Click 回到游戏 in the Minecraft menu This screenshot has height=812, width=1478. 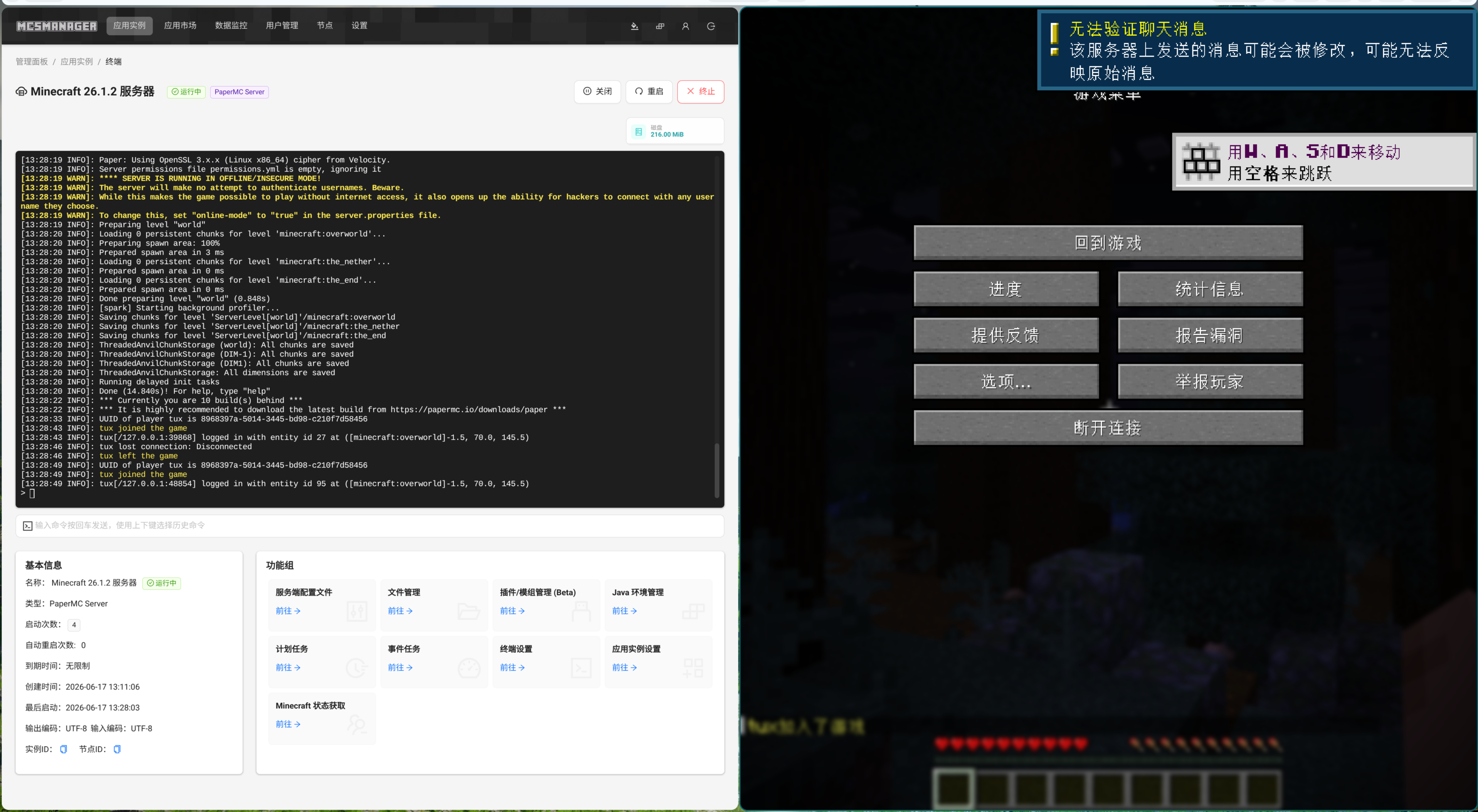pyautogui.click(x=1108, y=243)
